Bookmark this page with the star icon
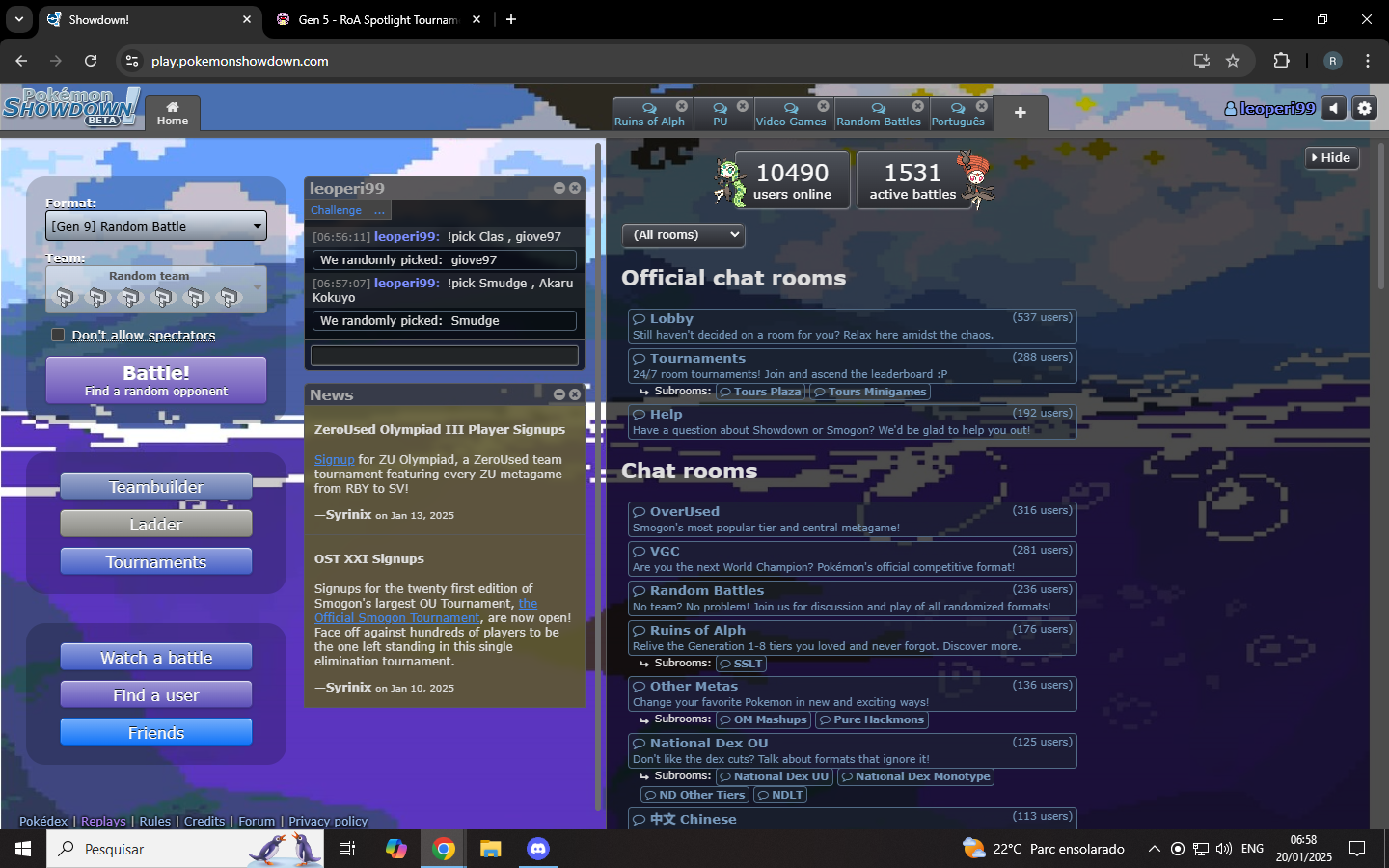The height and width of the screenshot is (868, 1389). pyautogui.click(x=1233, y=61)
